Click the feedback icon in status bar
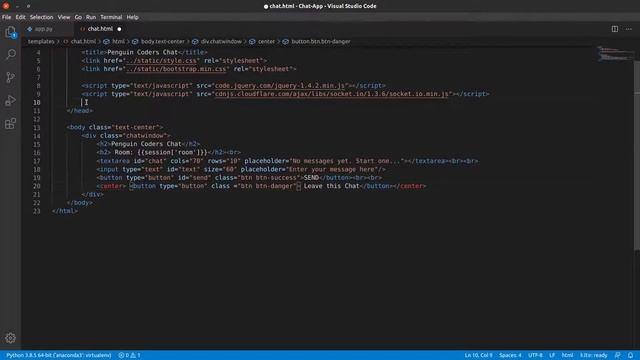 [x=618, y=355]
